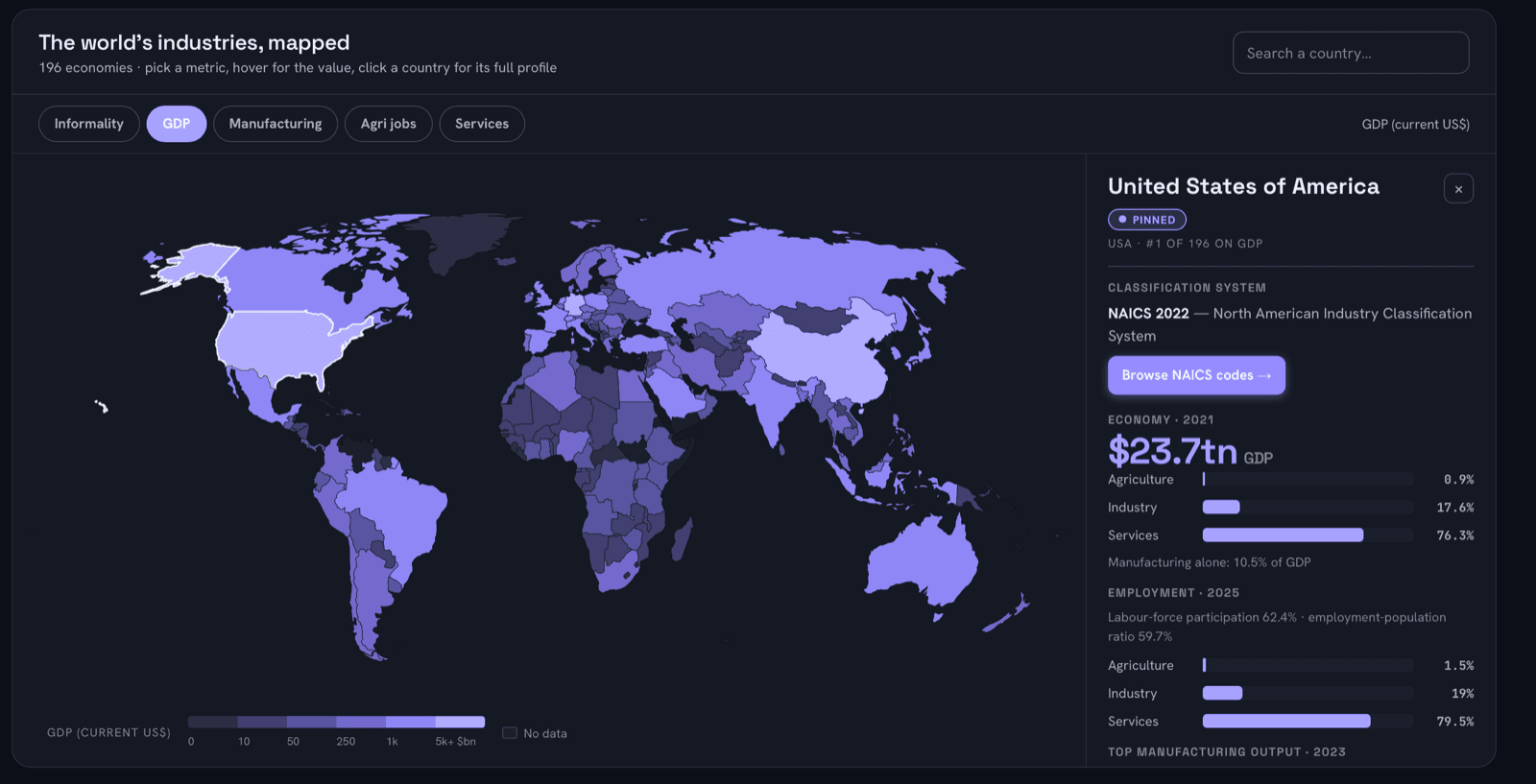Select the GDP metric tab

click(x=177, y=124)
